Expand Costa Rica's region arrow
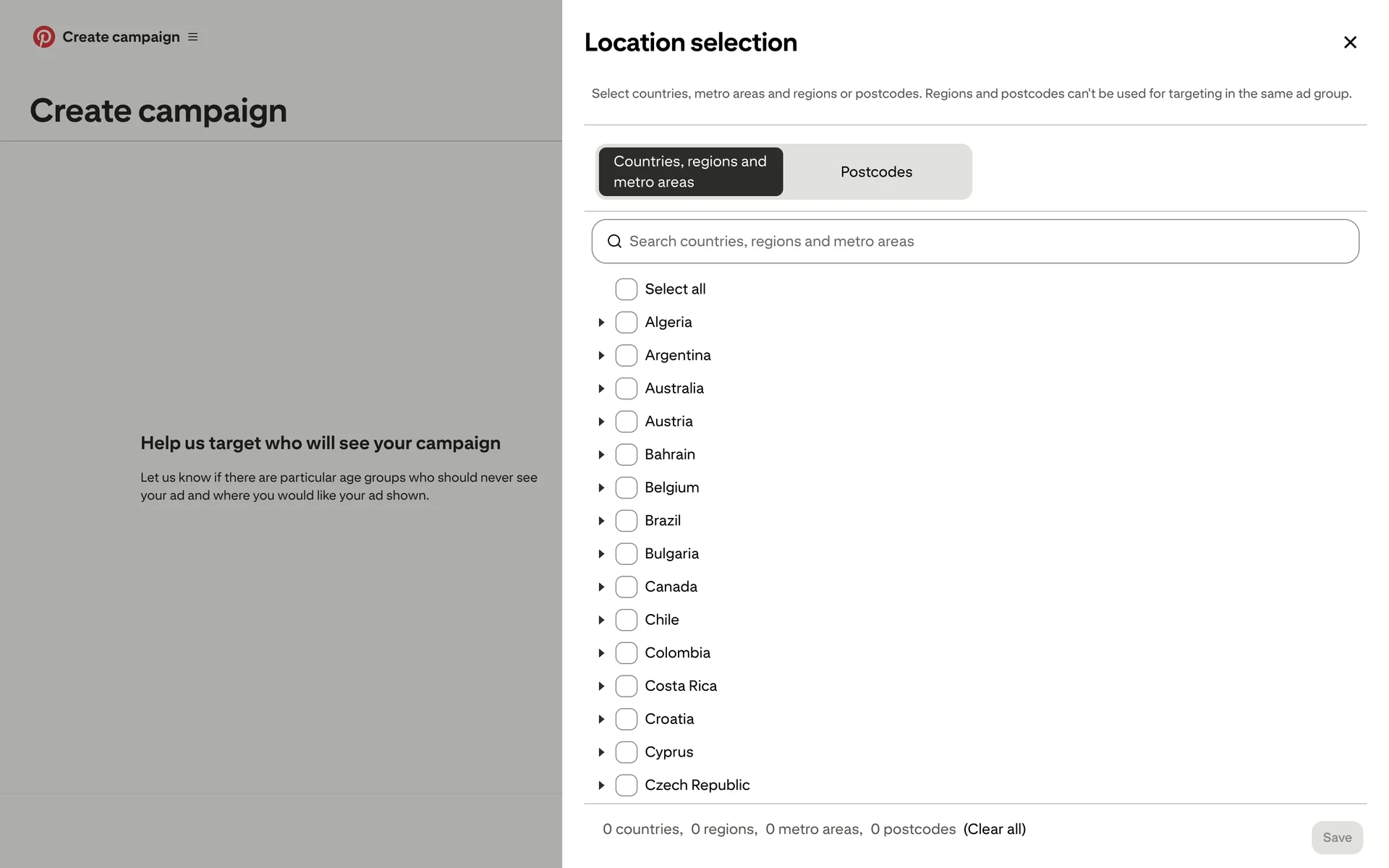The width and height of the screenshot is (1389, 868). (601, 686)
